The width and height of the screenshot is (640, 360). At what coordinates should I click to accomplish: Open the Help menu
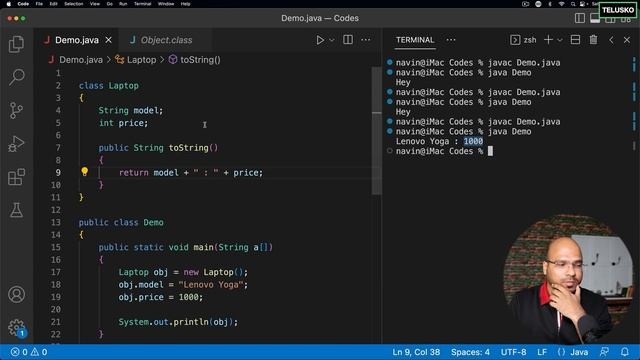185,4
